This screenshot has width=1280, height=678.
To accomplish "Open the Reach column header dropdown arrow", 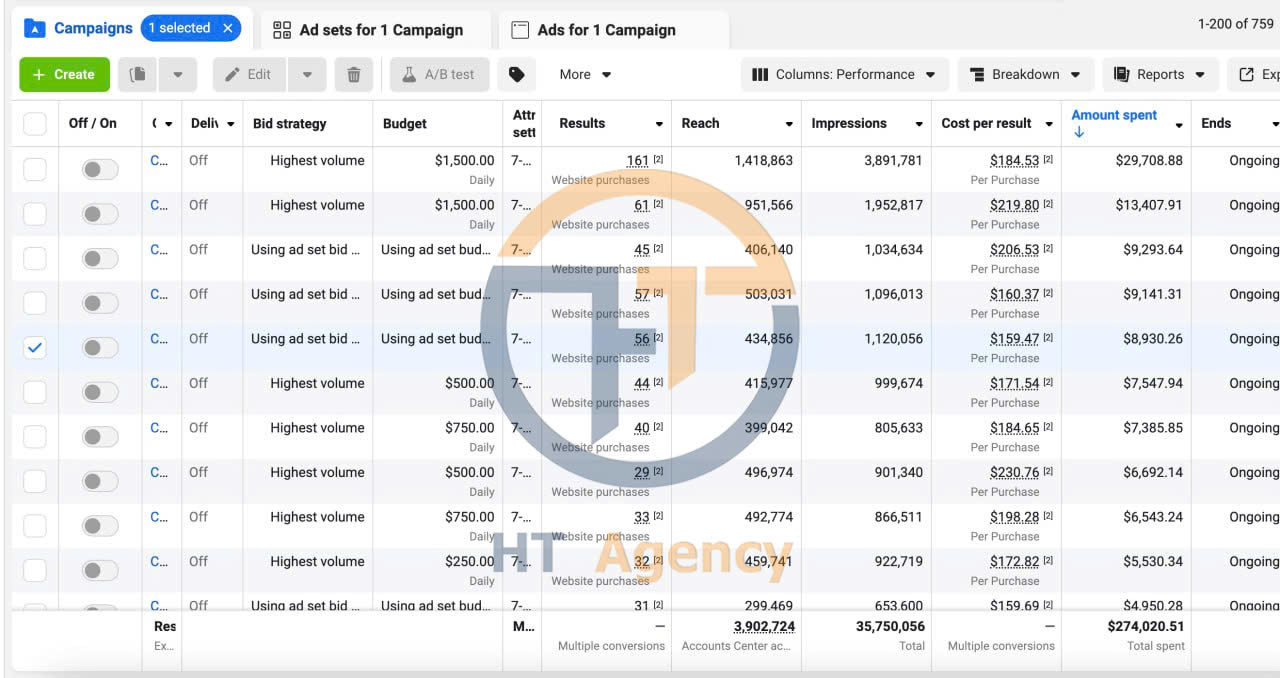I will coord(789,124).
